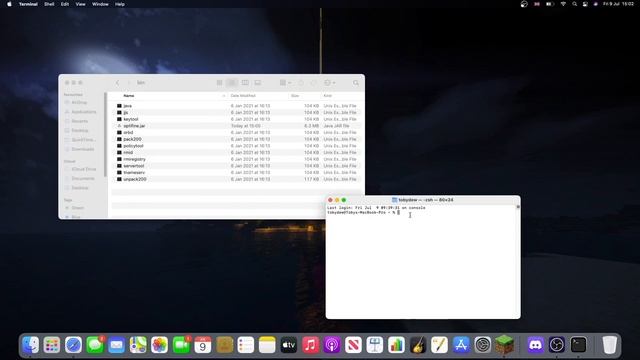Sort by the Name column header

tap(129, 96)
